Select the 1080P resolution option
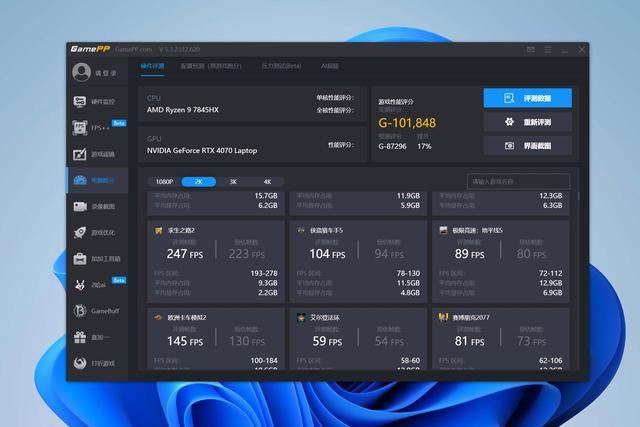This screenshot has width=640, height=427. [163, 182]
